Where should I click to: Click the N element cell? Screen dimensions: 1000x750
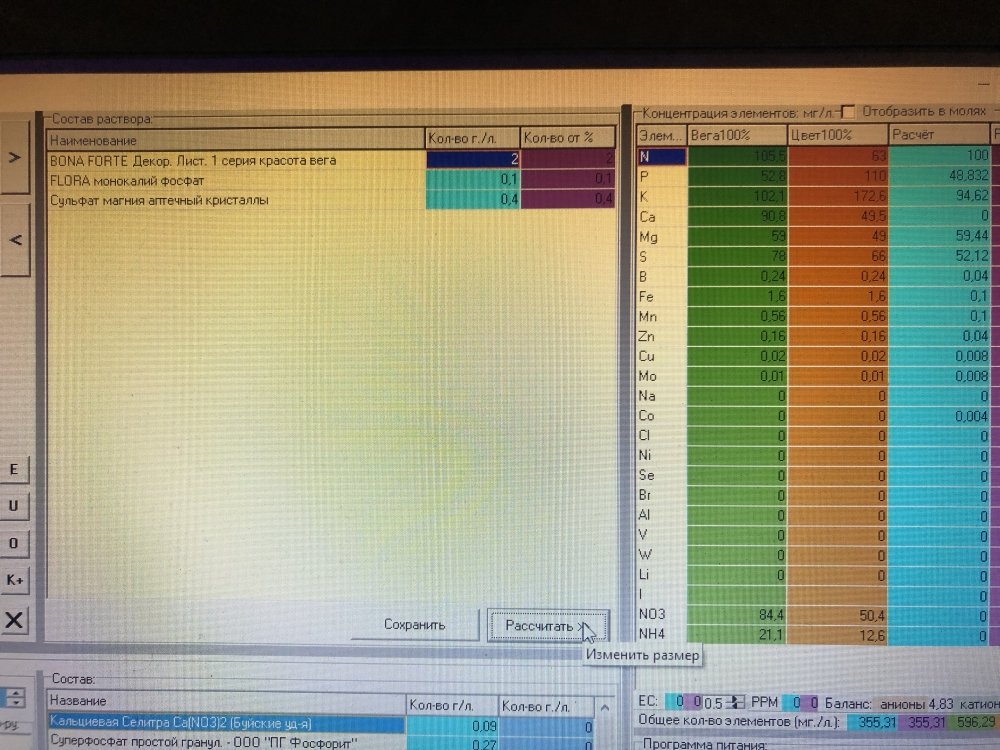(660, 156)
